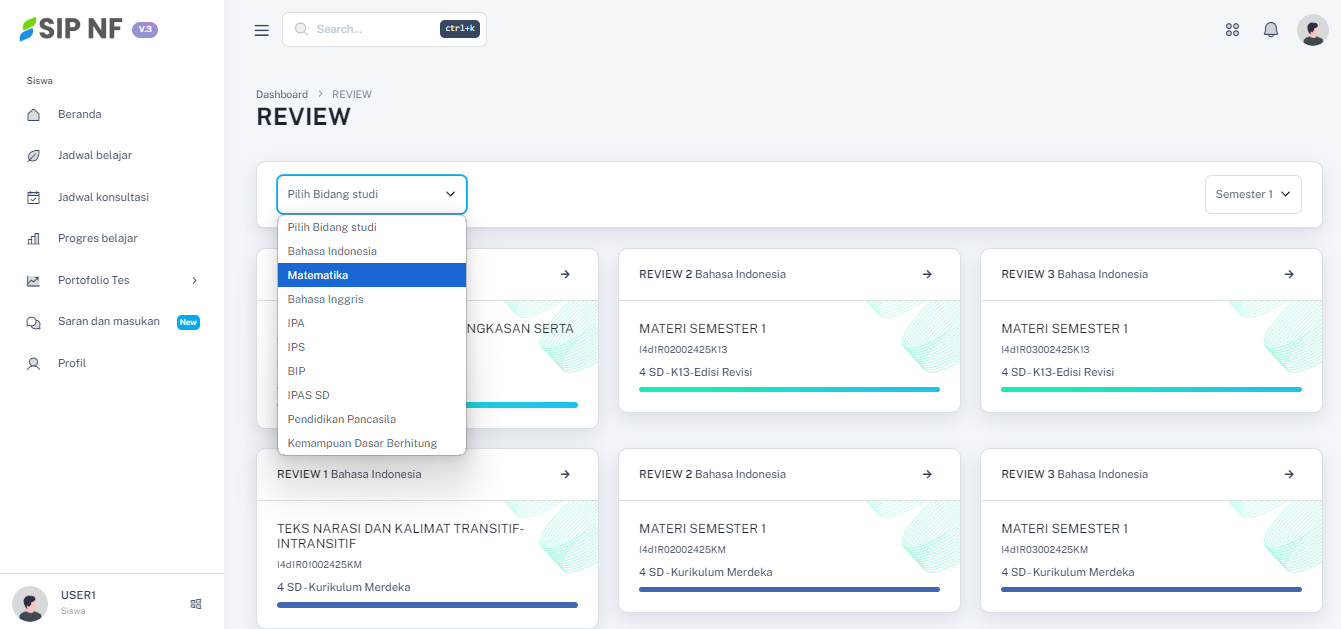Click progress bar on REVIEW 3 Kurikulum Merdeka card

click(x=1151, y=589)
